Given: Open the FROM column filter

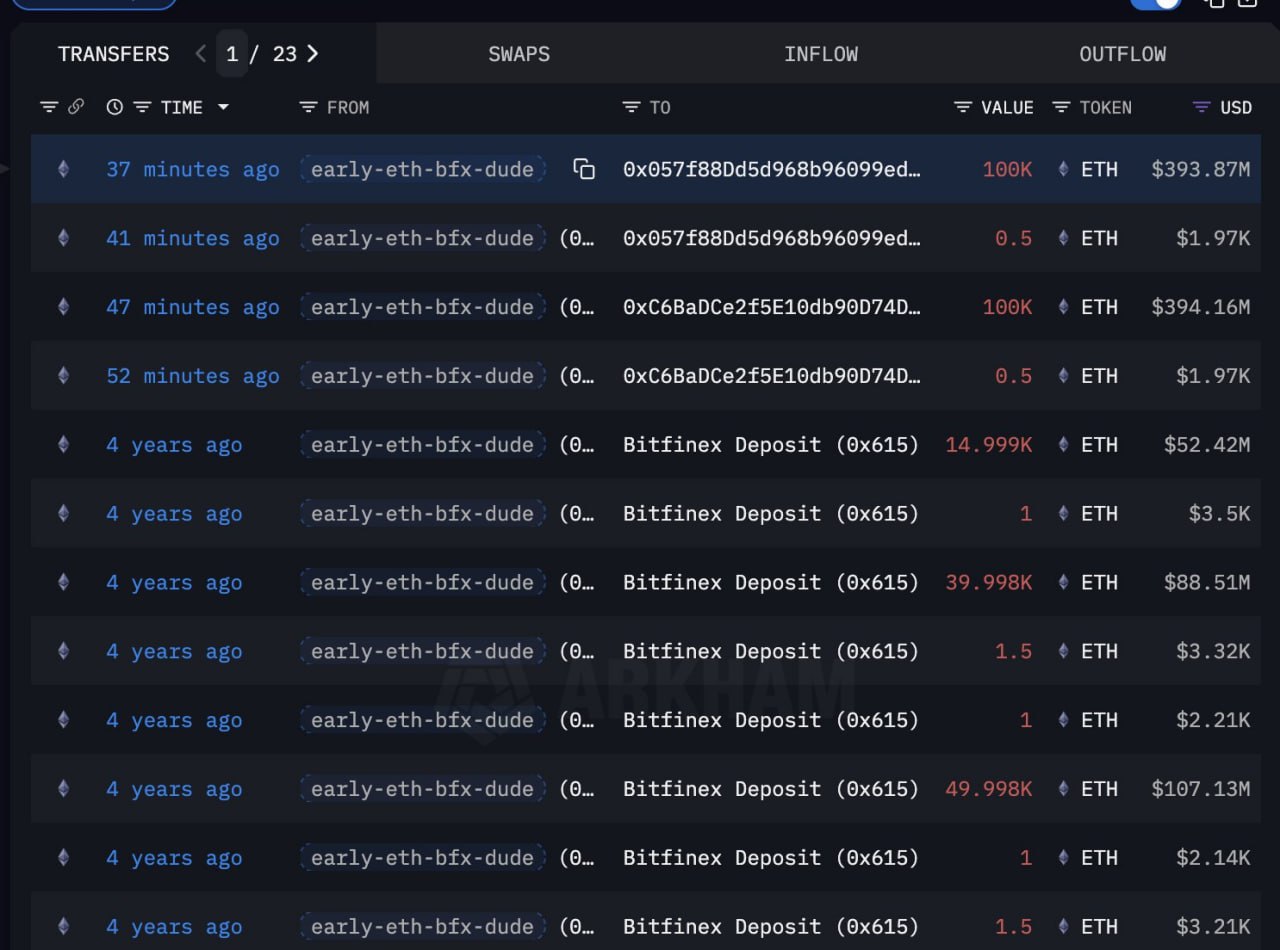Looking at the screenshot, I should [308, 107].
